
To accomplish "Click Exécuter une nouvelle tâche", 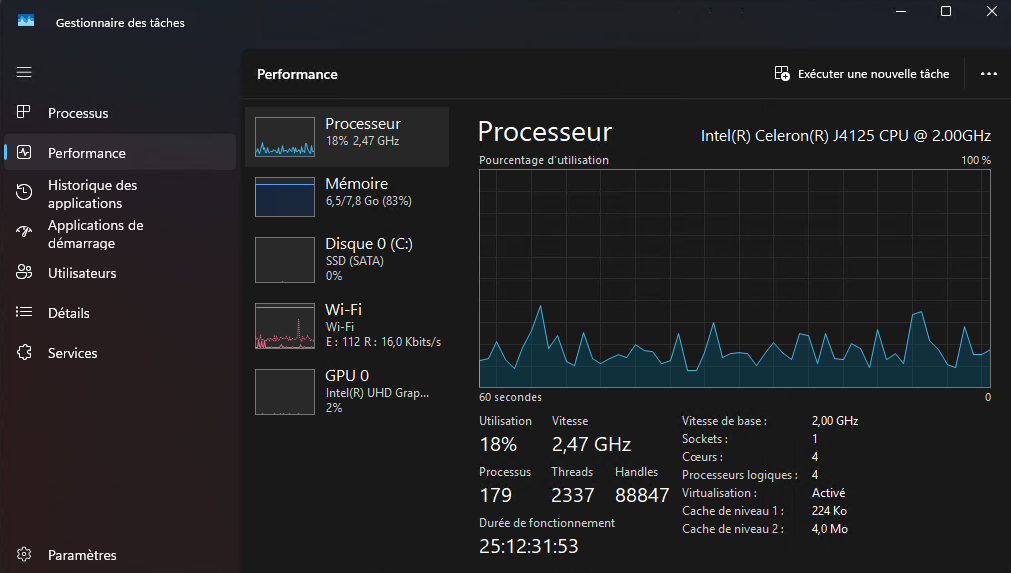I will click(862, 73).
